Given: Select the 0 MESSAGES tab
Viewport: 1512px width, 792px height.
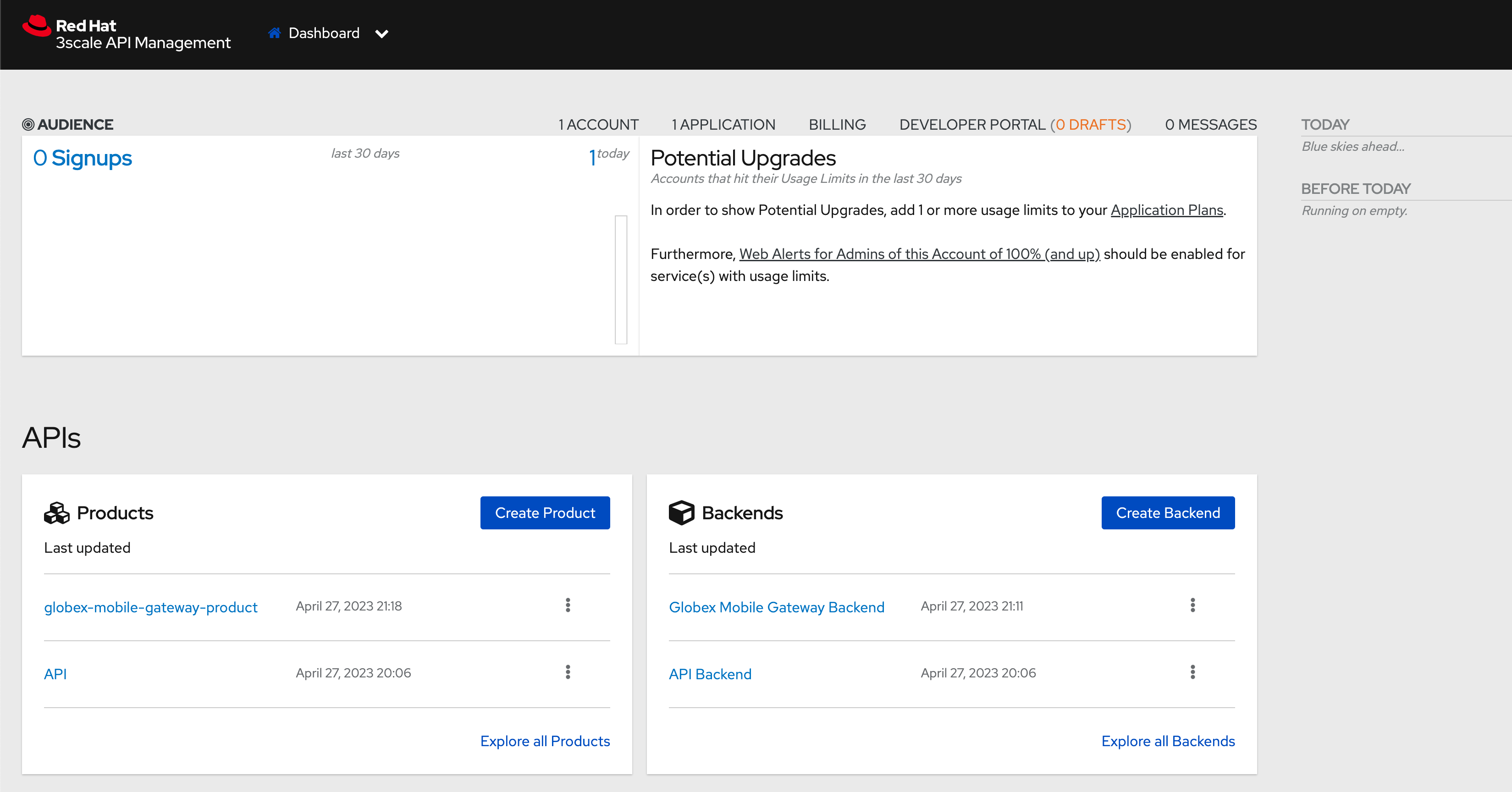Looking at the screenshot, I should tap(1211, 124).
